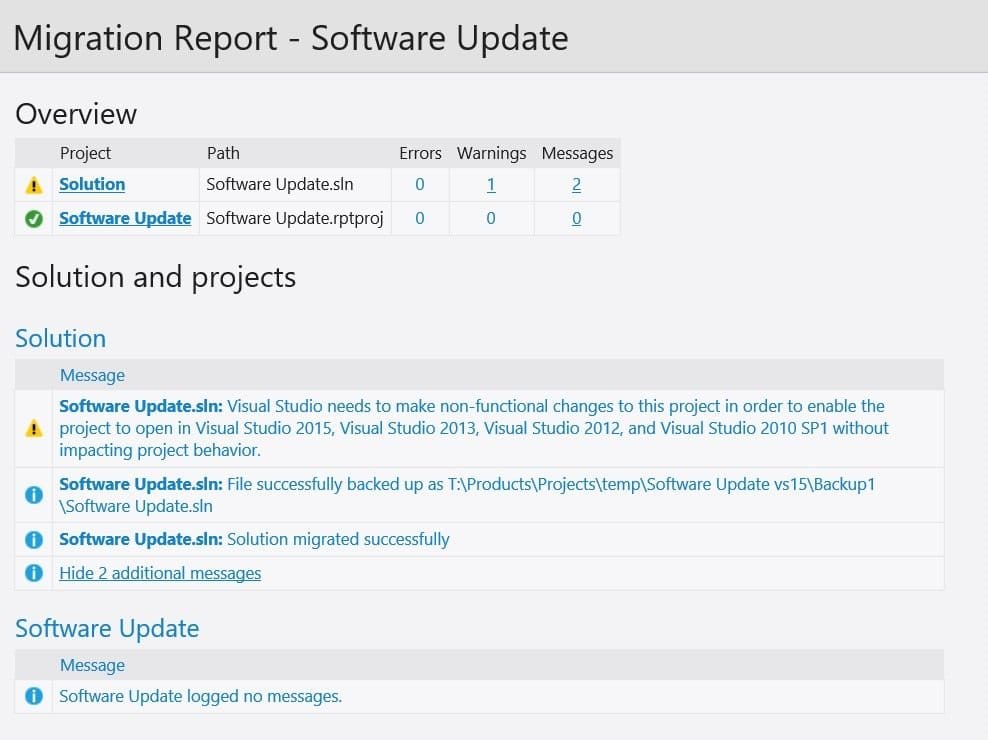Open the Software Update project link
The height and width of the screenshot is (740, 988).
point(125,218)
